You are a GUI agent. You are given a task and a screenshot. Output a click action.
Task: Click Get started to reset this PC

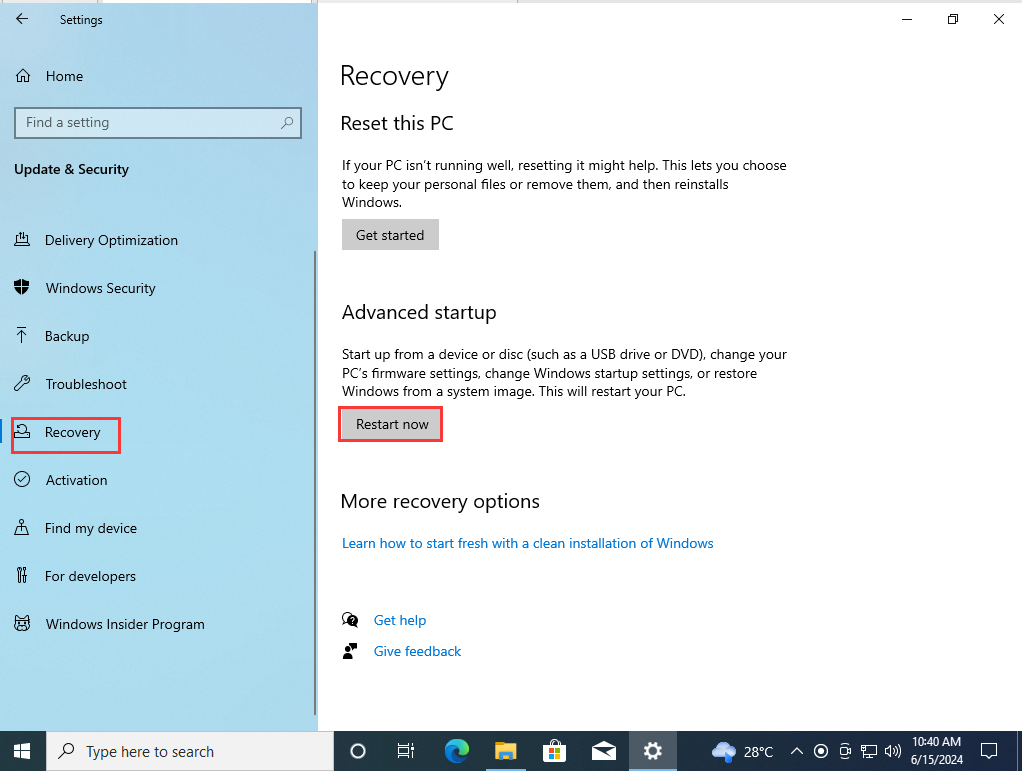[390, 234]
